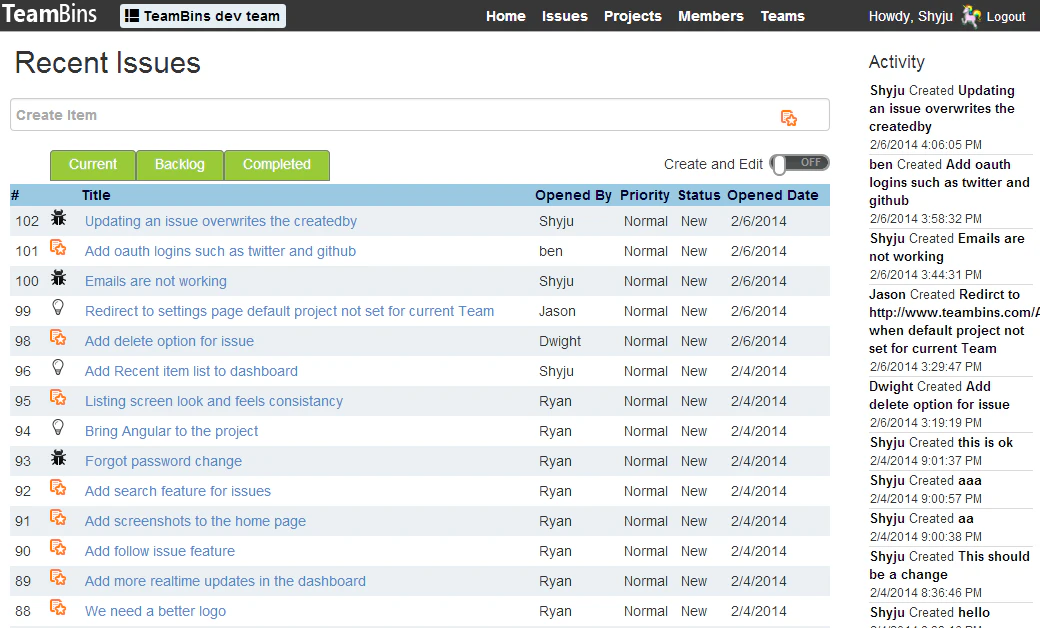Click the story icon for issue 90

pyautogui.click(x=58, y=548)
